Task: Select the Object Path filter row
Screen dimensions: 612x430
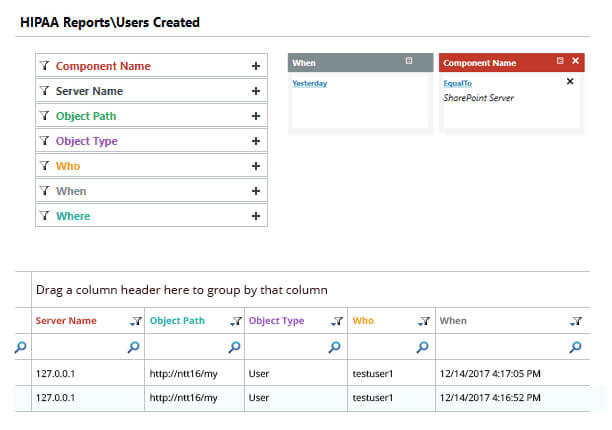Action: 151,115
